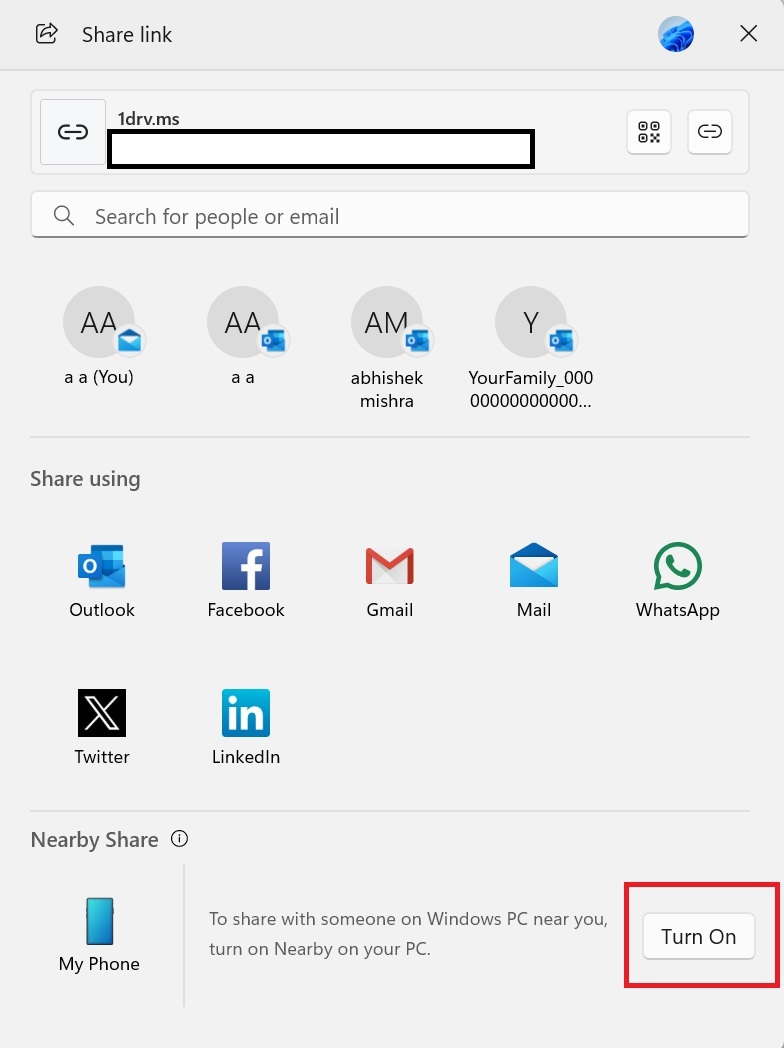Share using WhatsApp
The image size is (784, 1048).
[677, 581]
